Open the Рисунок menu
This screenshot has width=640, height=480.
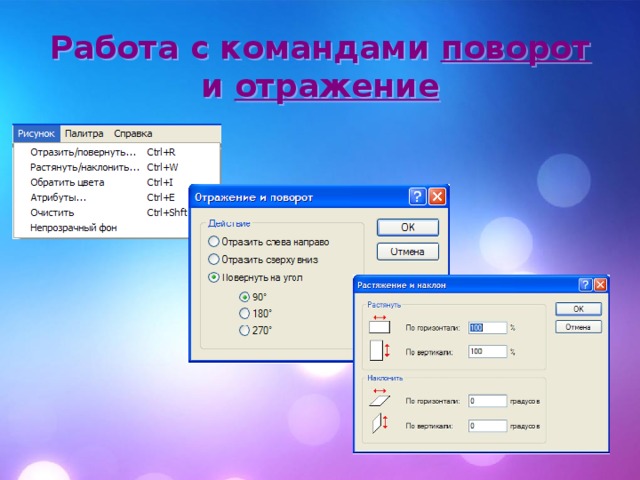[x=36, y=133]
